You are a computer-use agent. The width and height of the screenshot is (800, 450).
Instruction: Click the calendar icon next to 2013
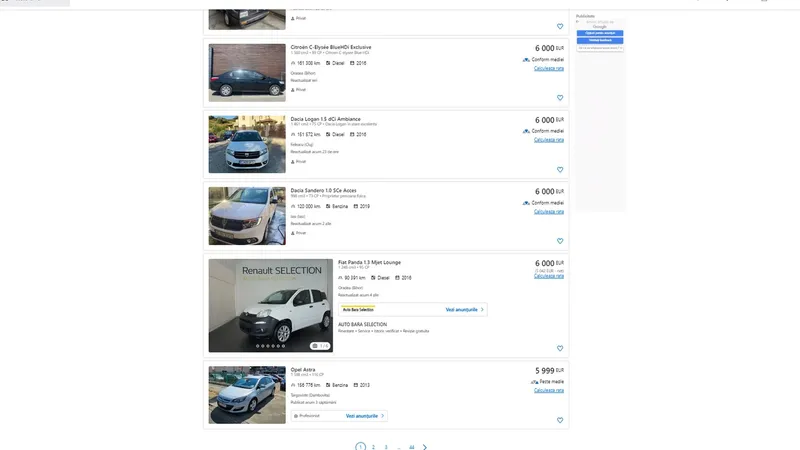[356, 385]
